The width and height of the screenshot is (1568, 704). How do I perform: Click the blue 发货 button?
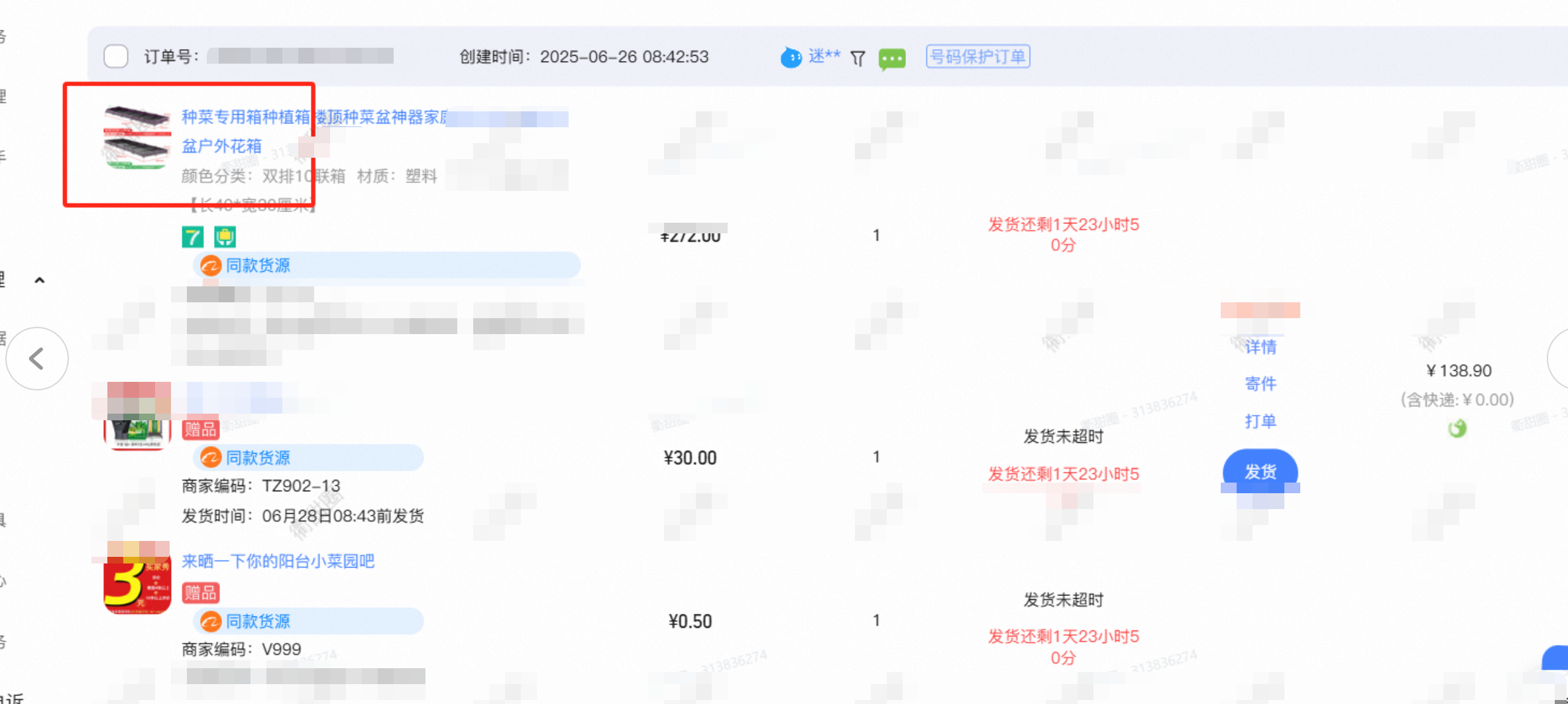click(1260, 471)
